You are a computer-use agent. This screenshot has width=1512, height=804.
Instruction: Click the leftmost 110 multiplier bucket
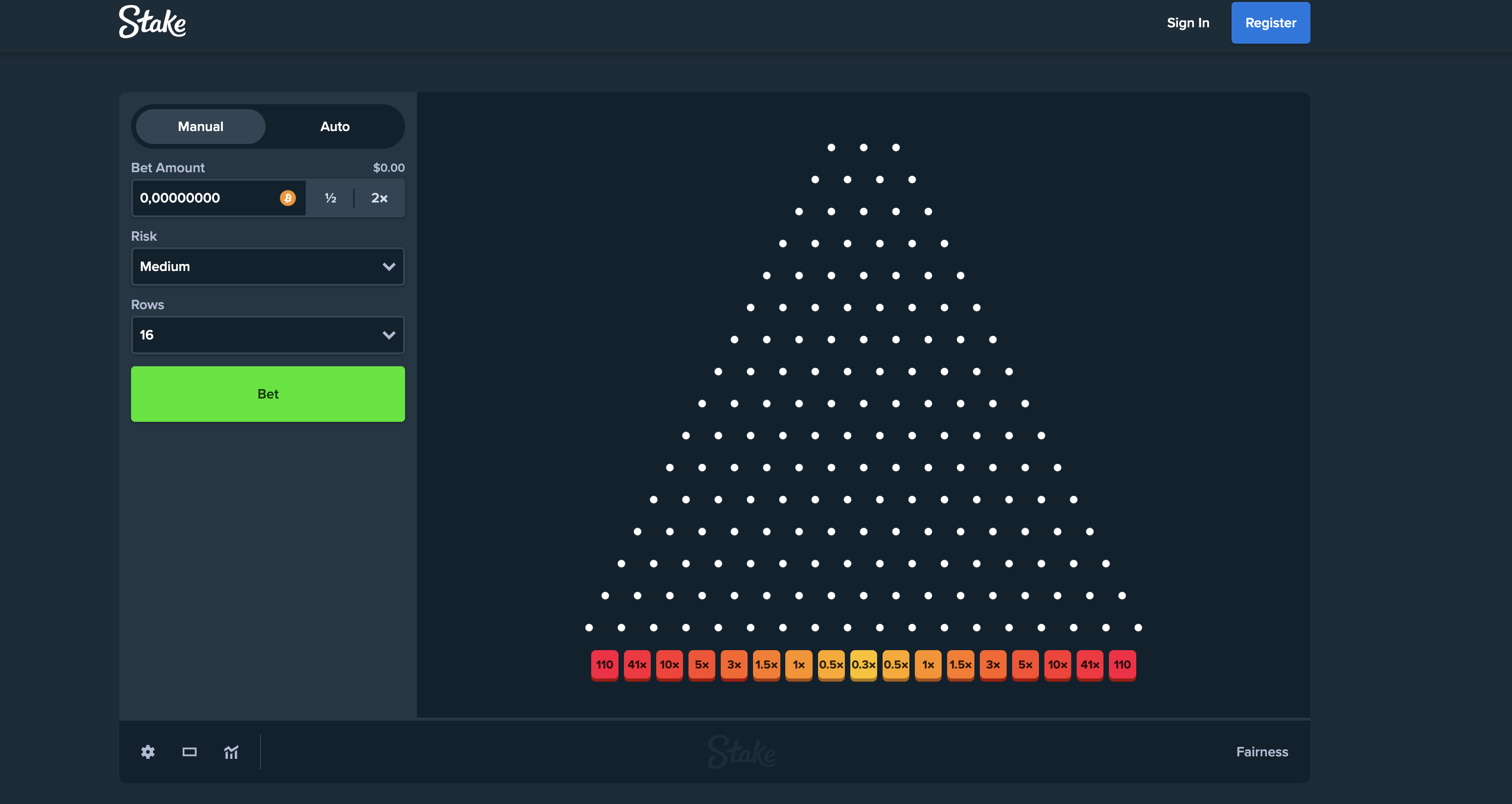pos(605,665)
